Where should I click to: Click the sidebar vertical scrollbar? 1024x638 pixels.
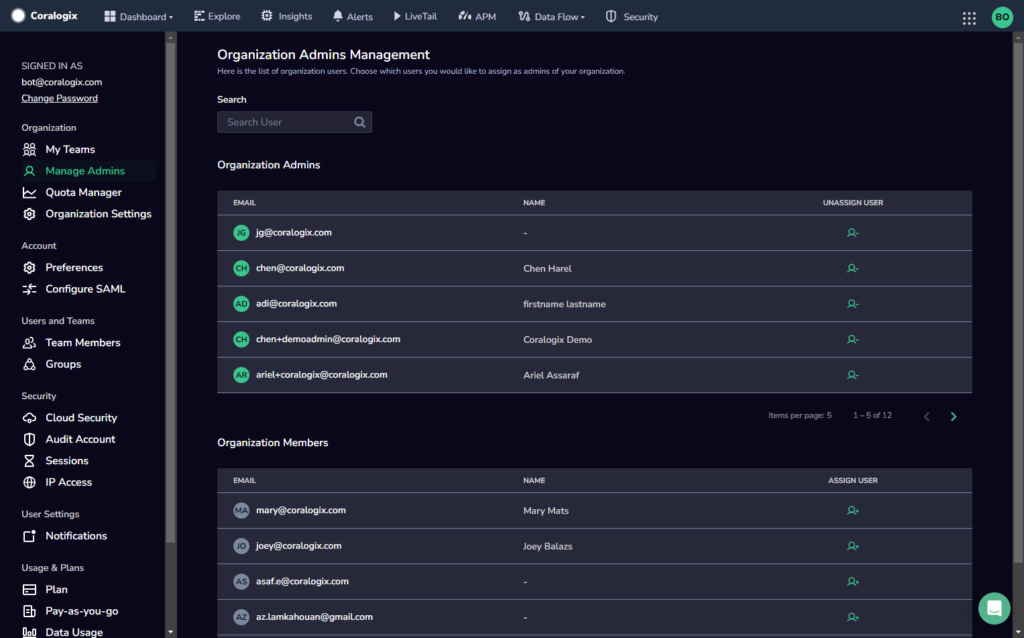click(170, 294)
